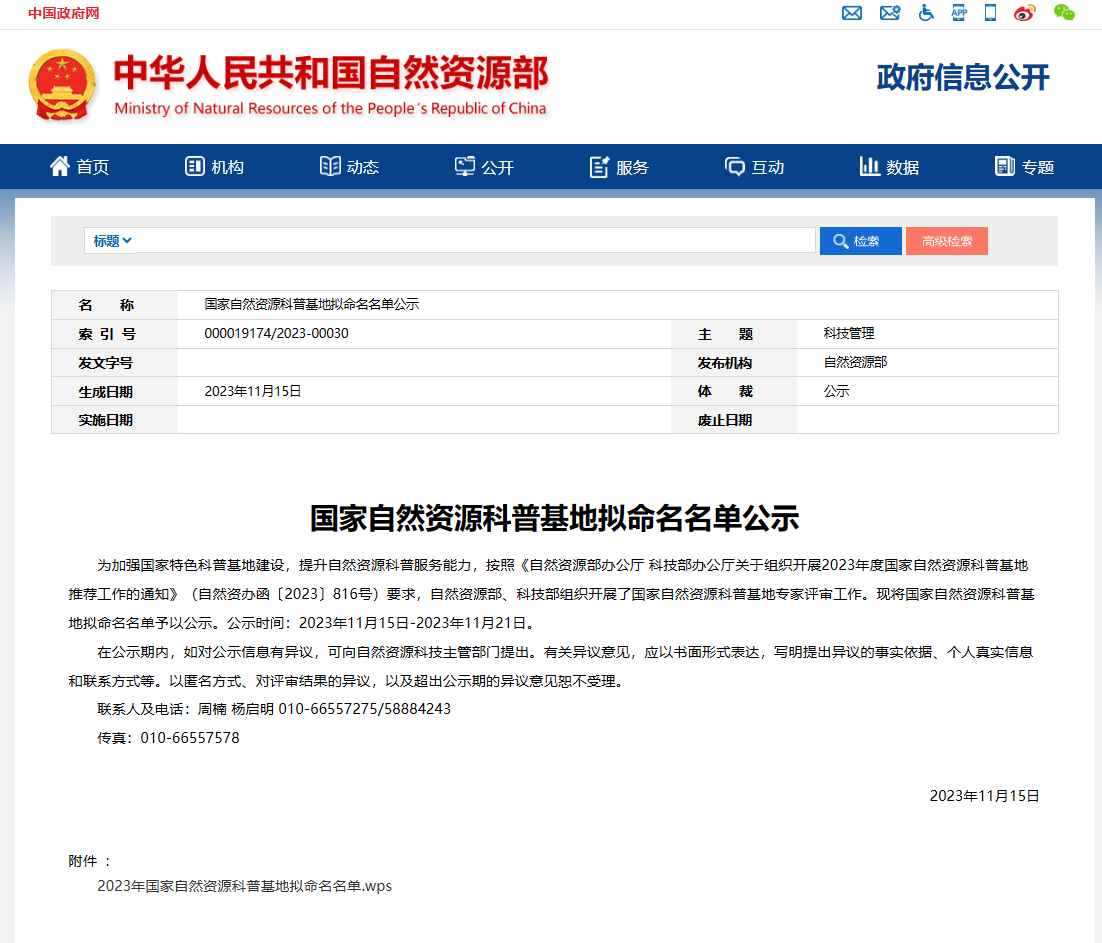Click into the search text field

coord(475,241)
